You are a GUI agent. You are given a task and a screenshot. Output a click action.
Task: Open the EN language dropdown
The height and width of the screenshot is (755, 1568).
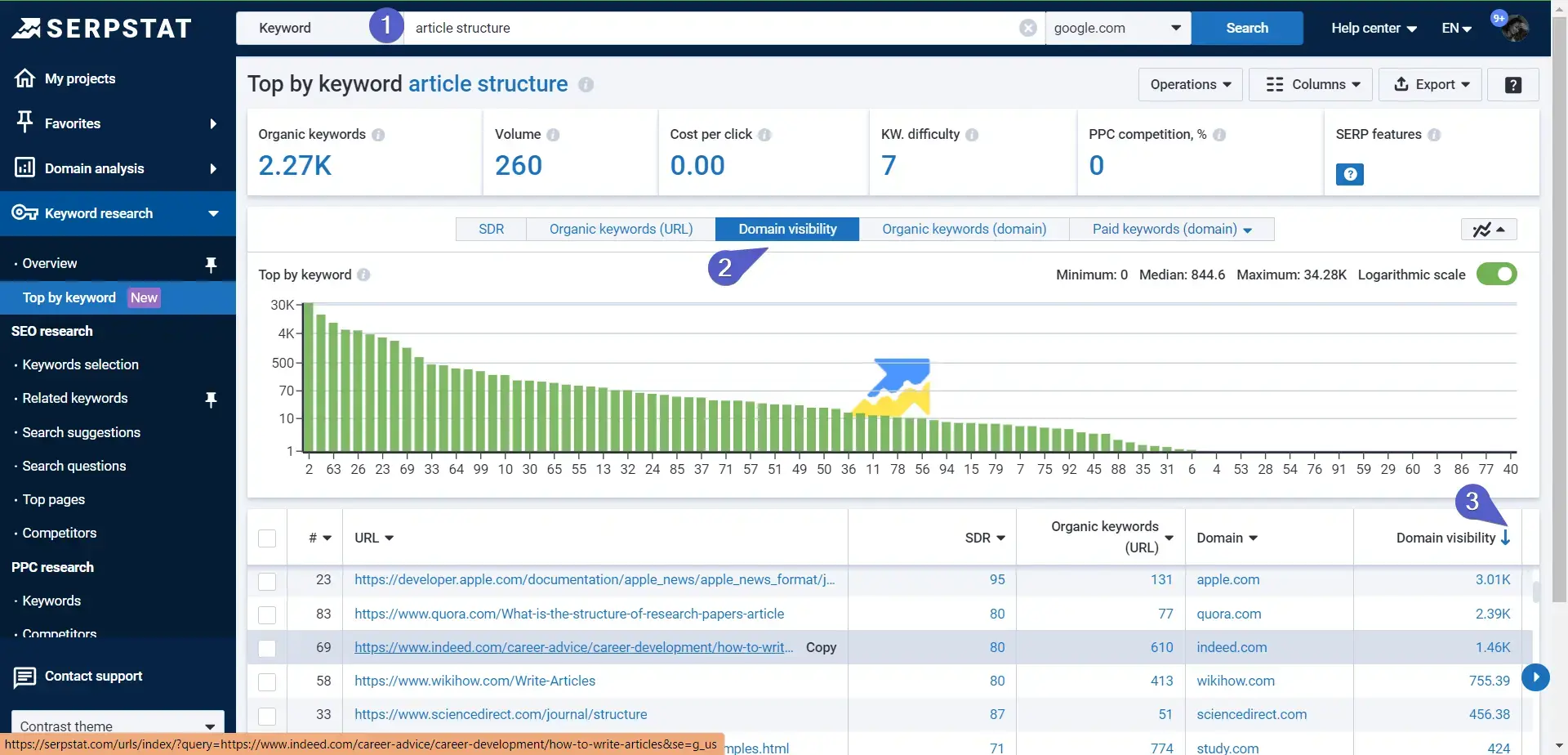click(1456, 28)
